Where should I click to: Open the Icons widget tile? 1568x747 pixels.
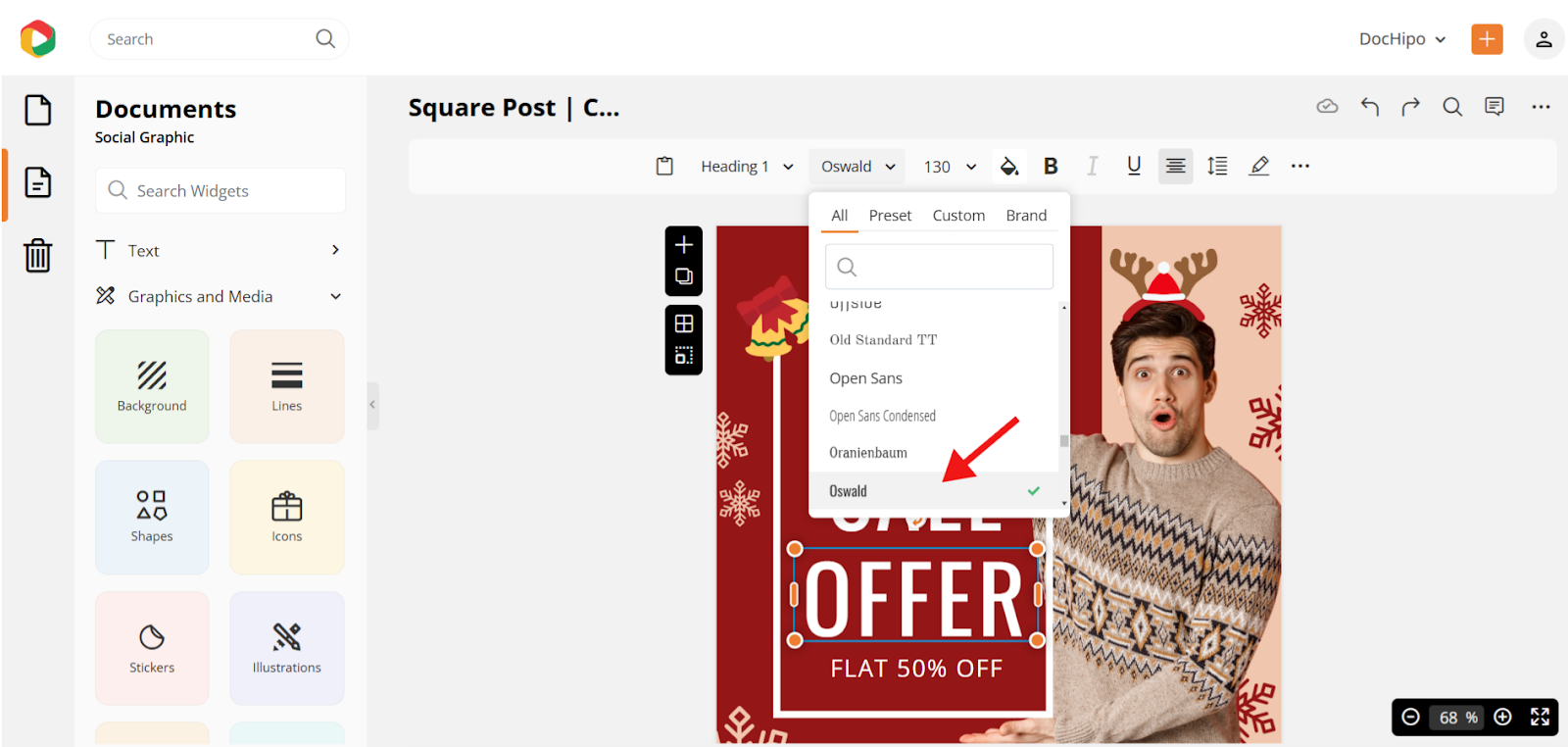[x=287, y=518]
